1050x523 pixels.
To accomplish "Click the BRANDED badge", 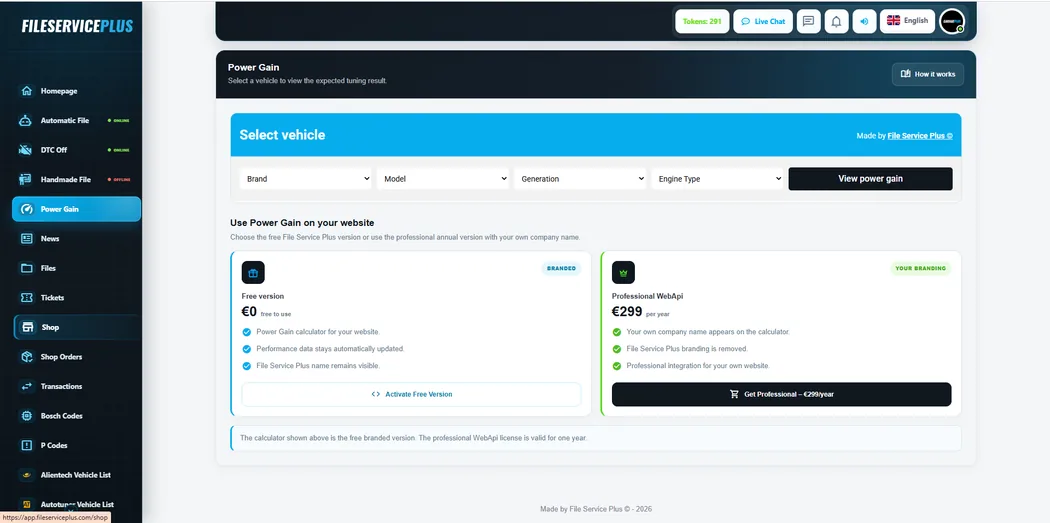I will pos(561,269).
